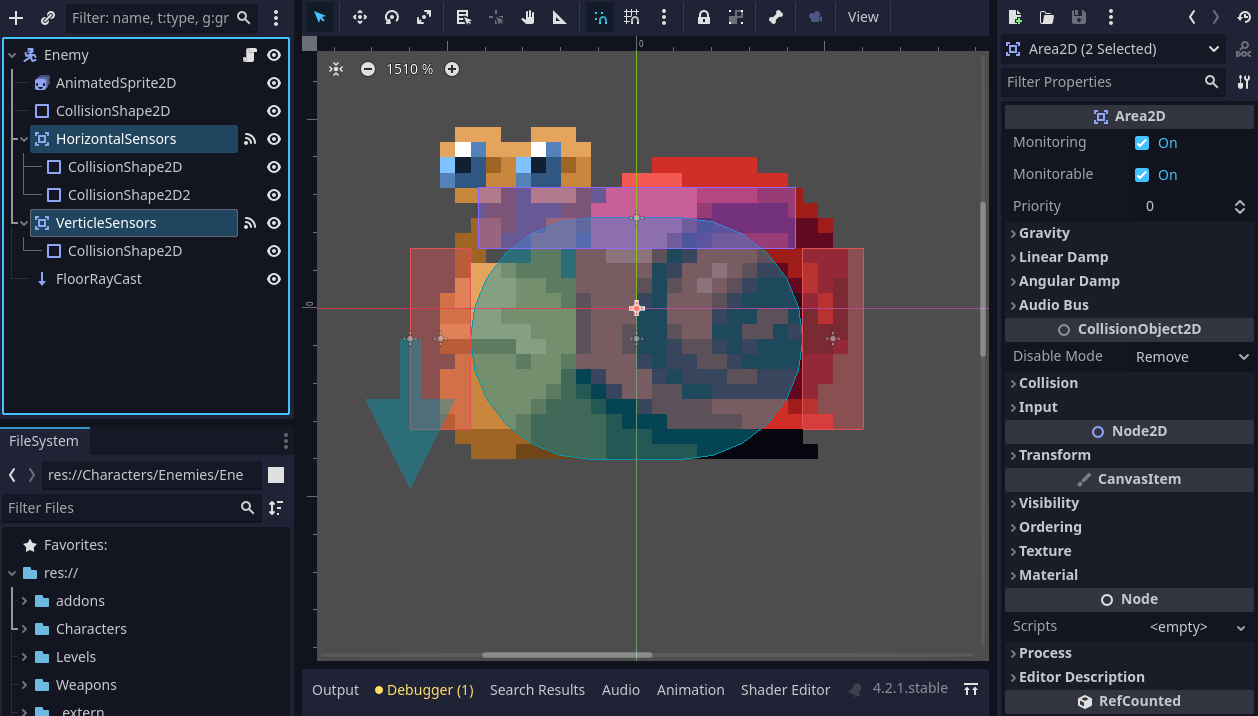Image resolution: width=1258 pixels, height=716 pixels.
Task: Switch to the Animation bottom tab
Action: click(x=690, y=689)
